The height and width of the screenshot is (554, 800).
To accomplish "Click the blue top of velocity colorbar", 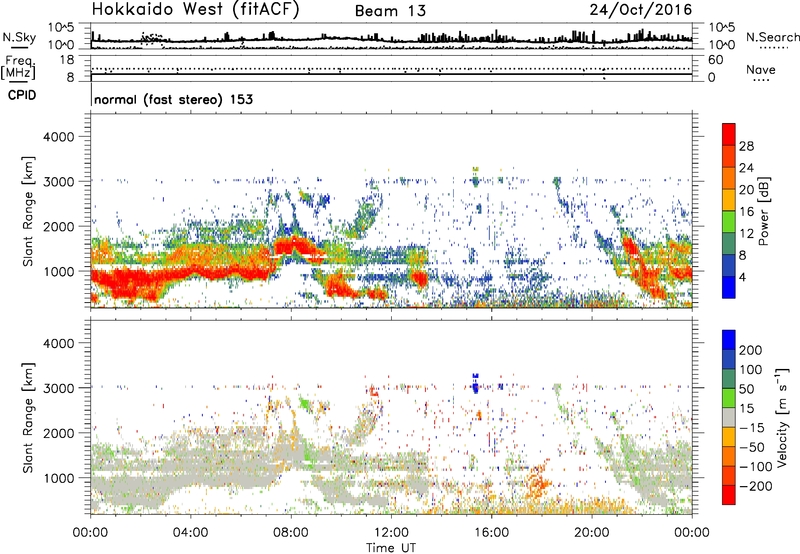I will (729, 340).
